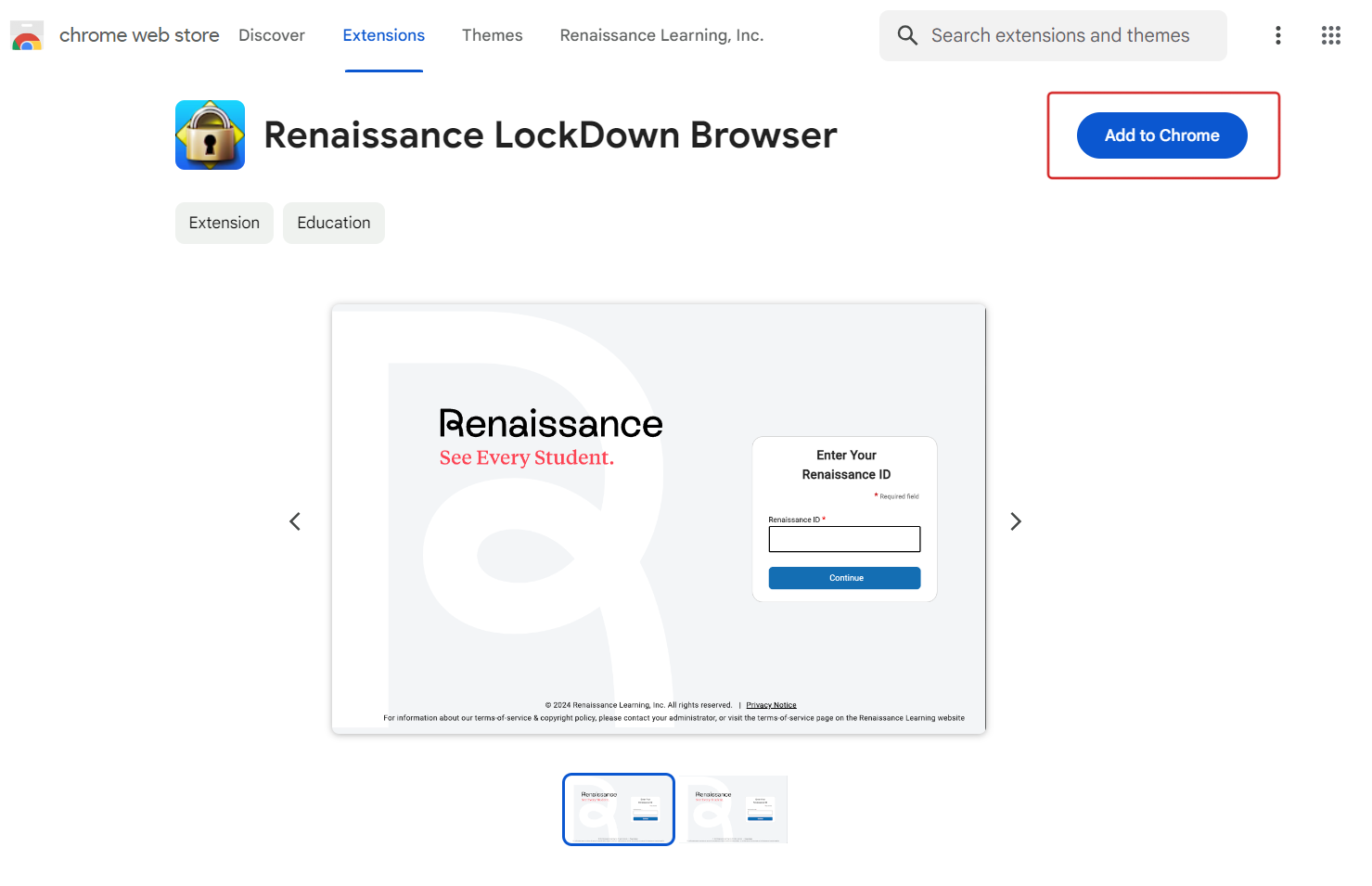Add the extension with Add to Chrome
Image resolution: width=1372 pixels, height=886 pixels.
tap(1162, 135)
